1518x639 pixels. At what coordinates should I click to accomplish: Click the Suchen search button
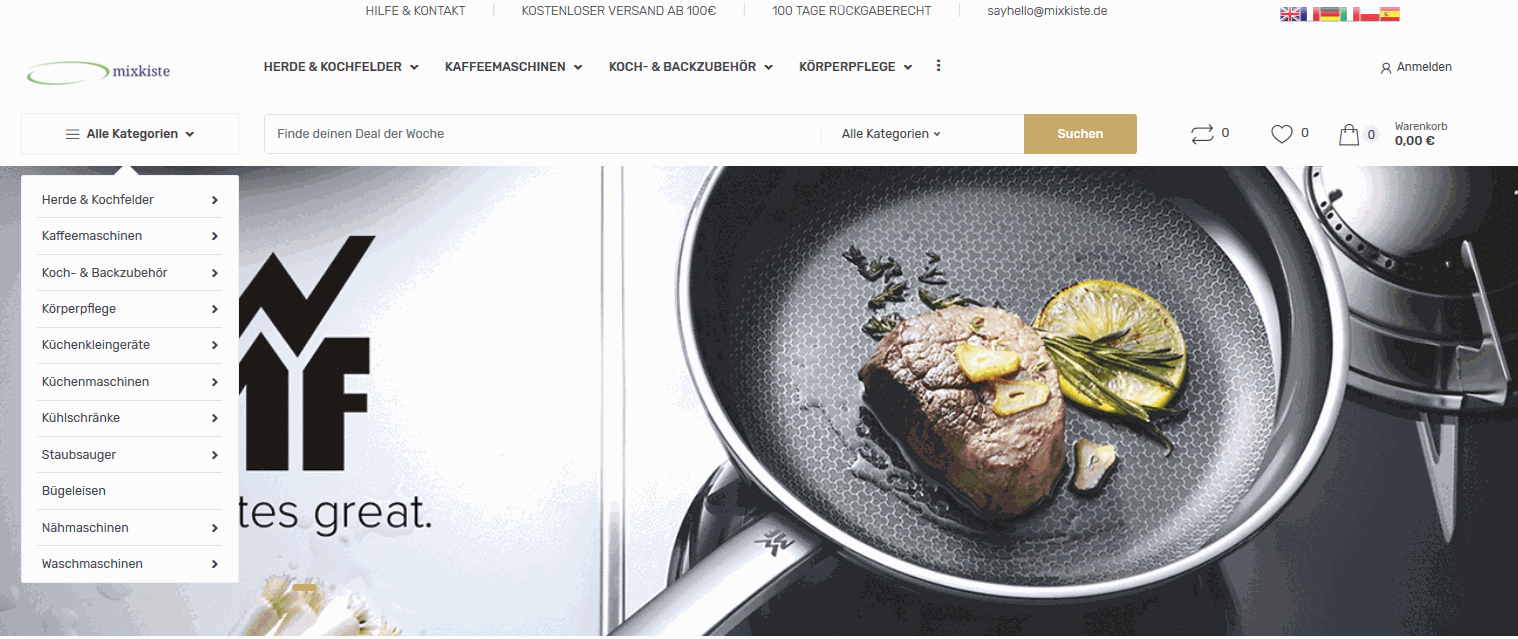coord(1080,134)
